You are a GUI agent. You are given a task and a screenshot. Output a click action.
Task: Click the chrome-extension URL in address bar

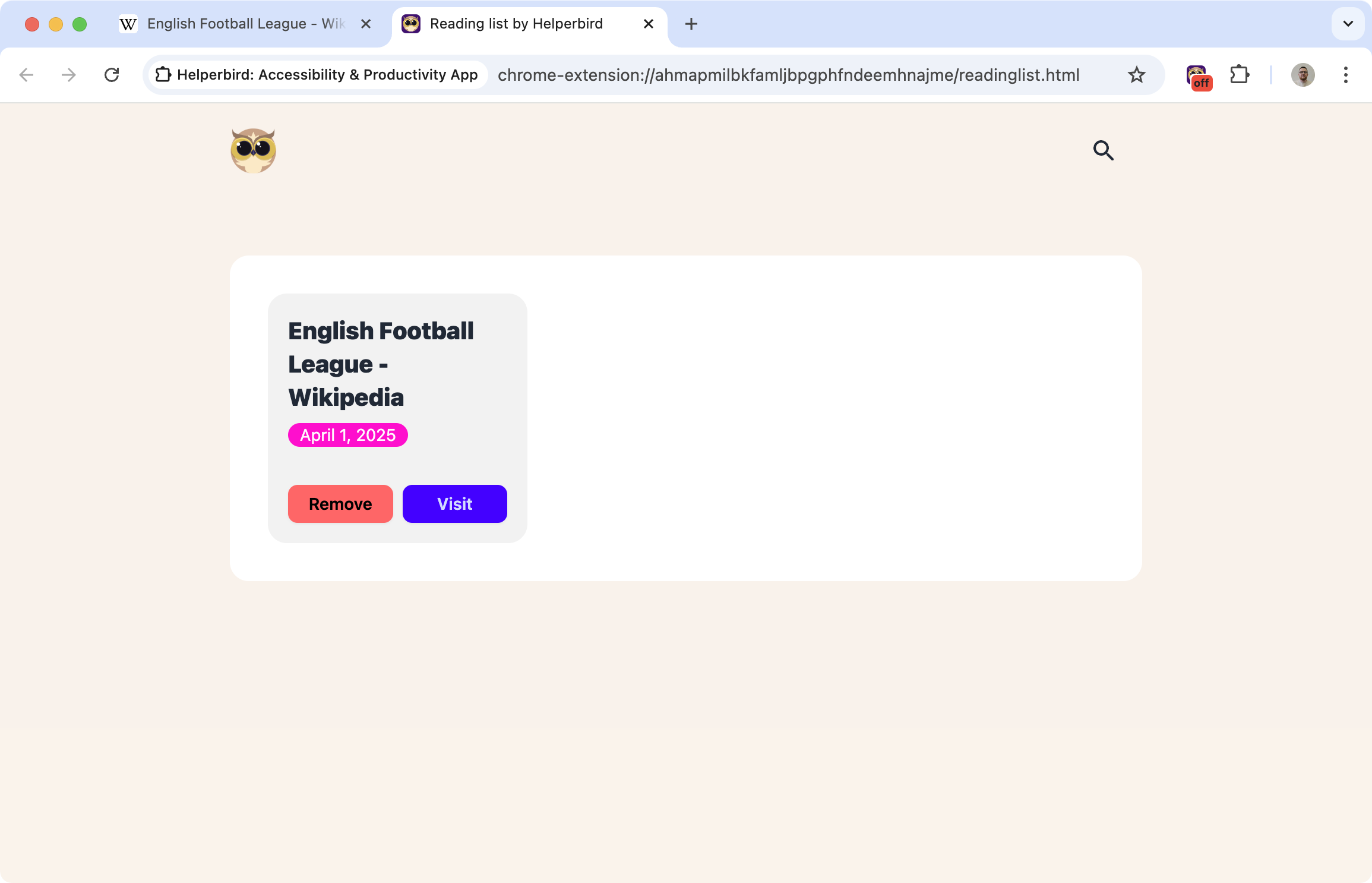click(788, 75)
